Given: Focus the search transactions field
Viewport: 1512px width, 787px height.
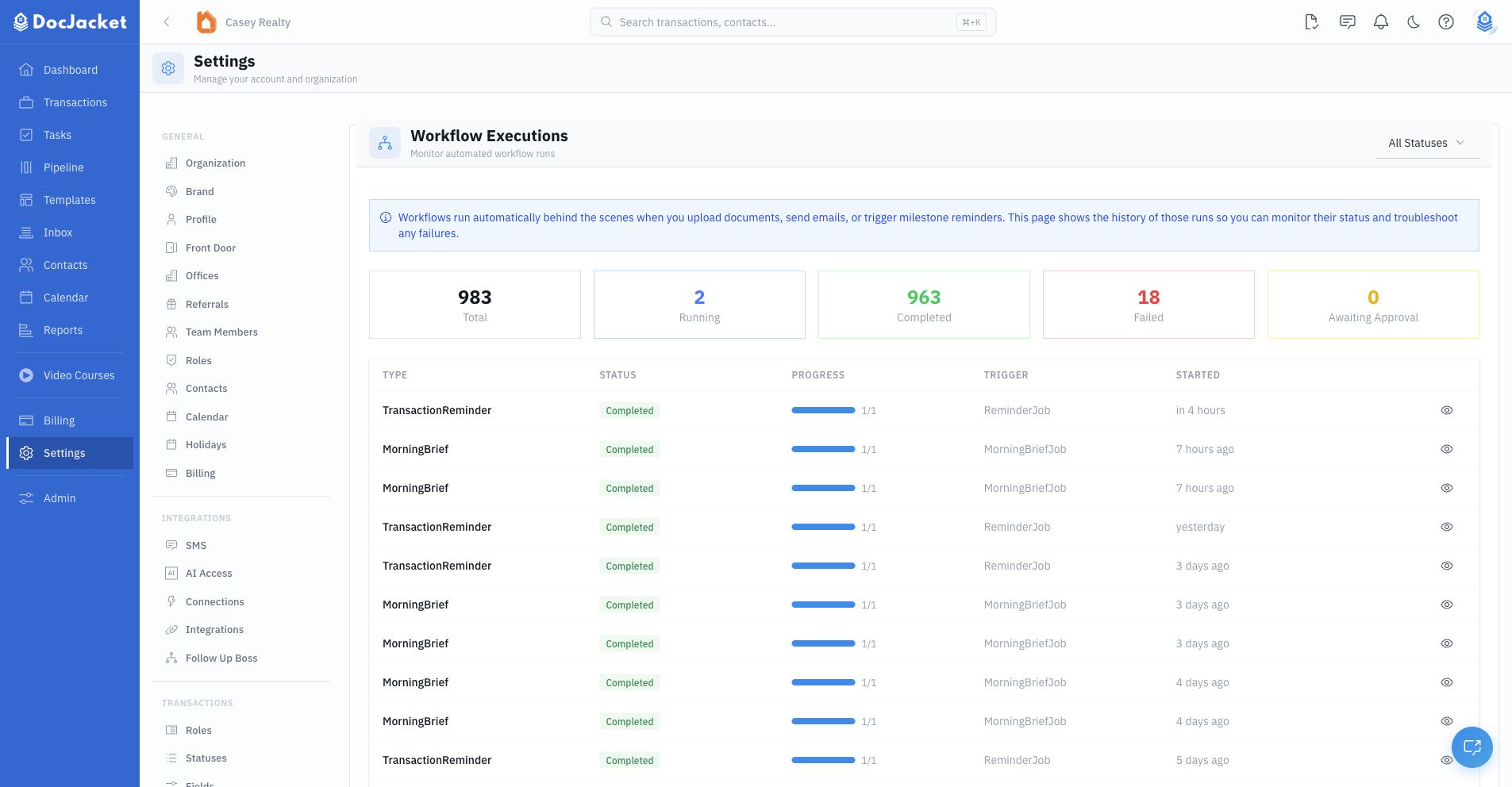Looking at the screenshot, I should 793,22.
